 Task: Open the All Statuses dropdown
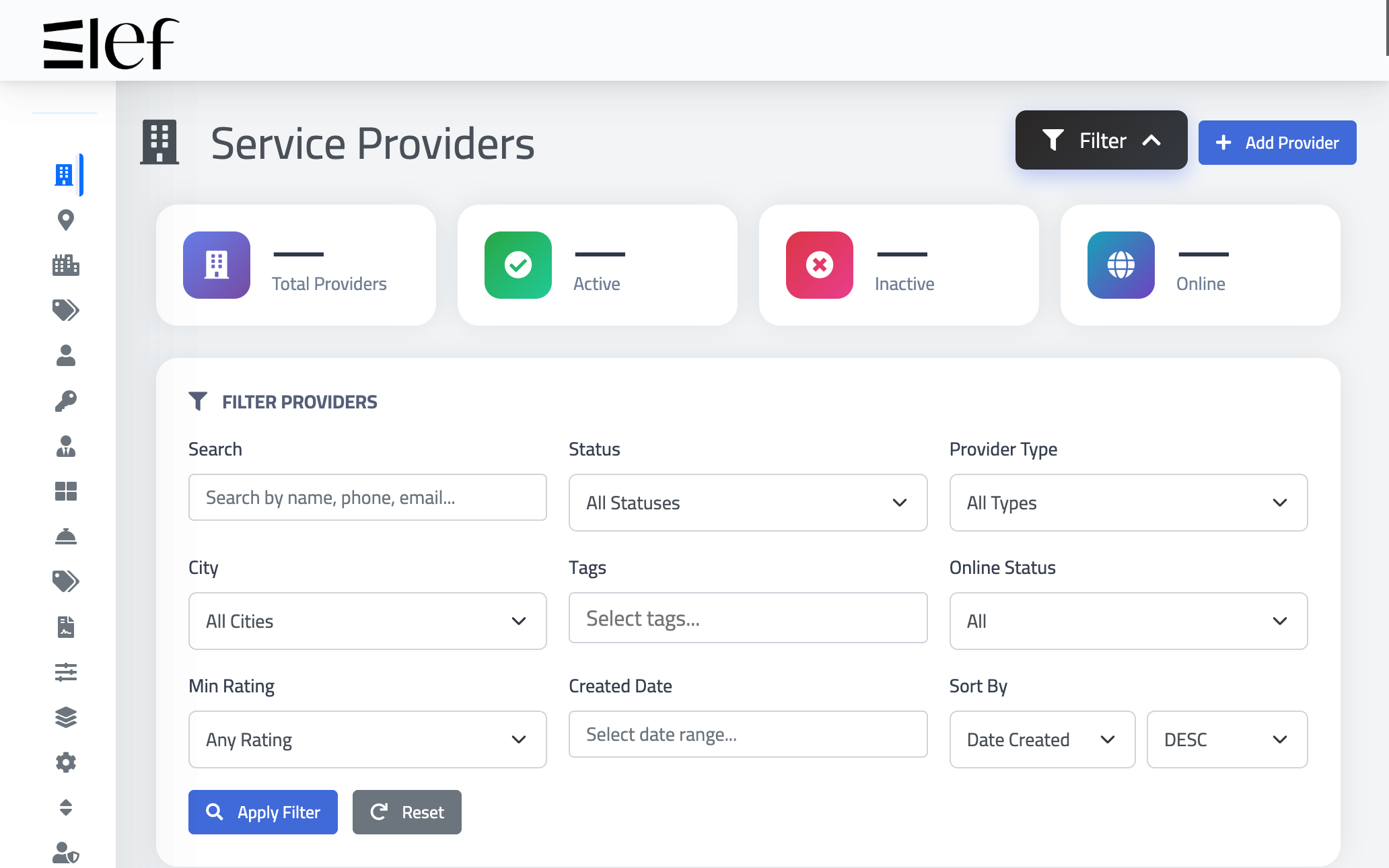pos(748,503)
